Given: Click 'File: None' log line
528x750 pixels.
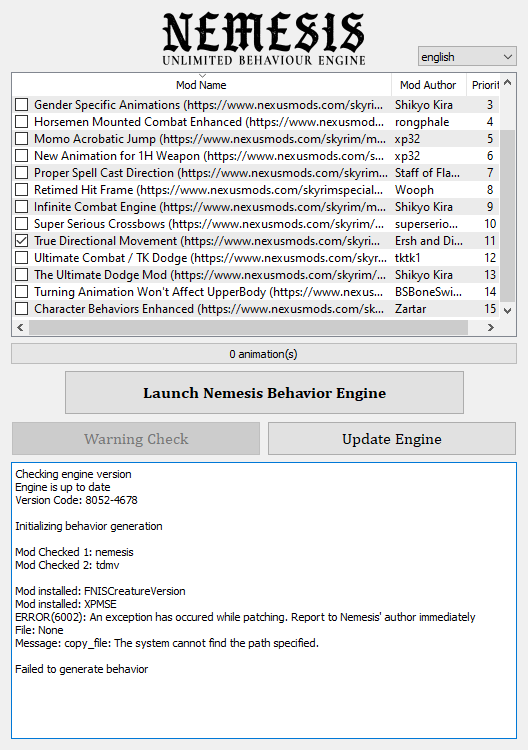Looking at the screenshot, I should [x=39, y=630].
